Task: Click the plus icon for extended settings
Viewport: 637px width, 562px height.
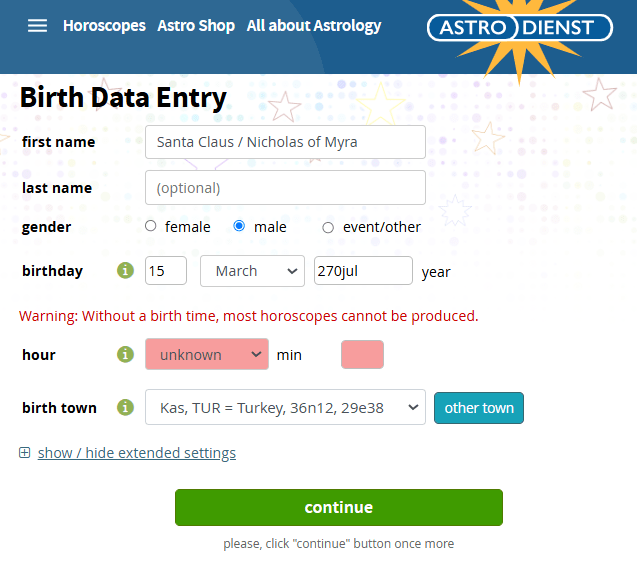Action: coord(25,453)
